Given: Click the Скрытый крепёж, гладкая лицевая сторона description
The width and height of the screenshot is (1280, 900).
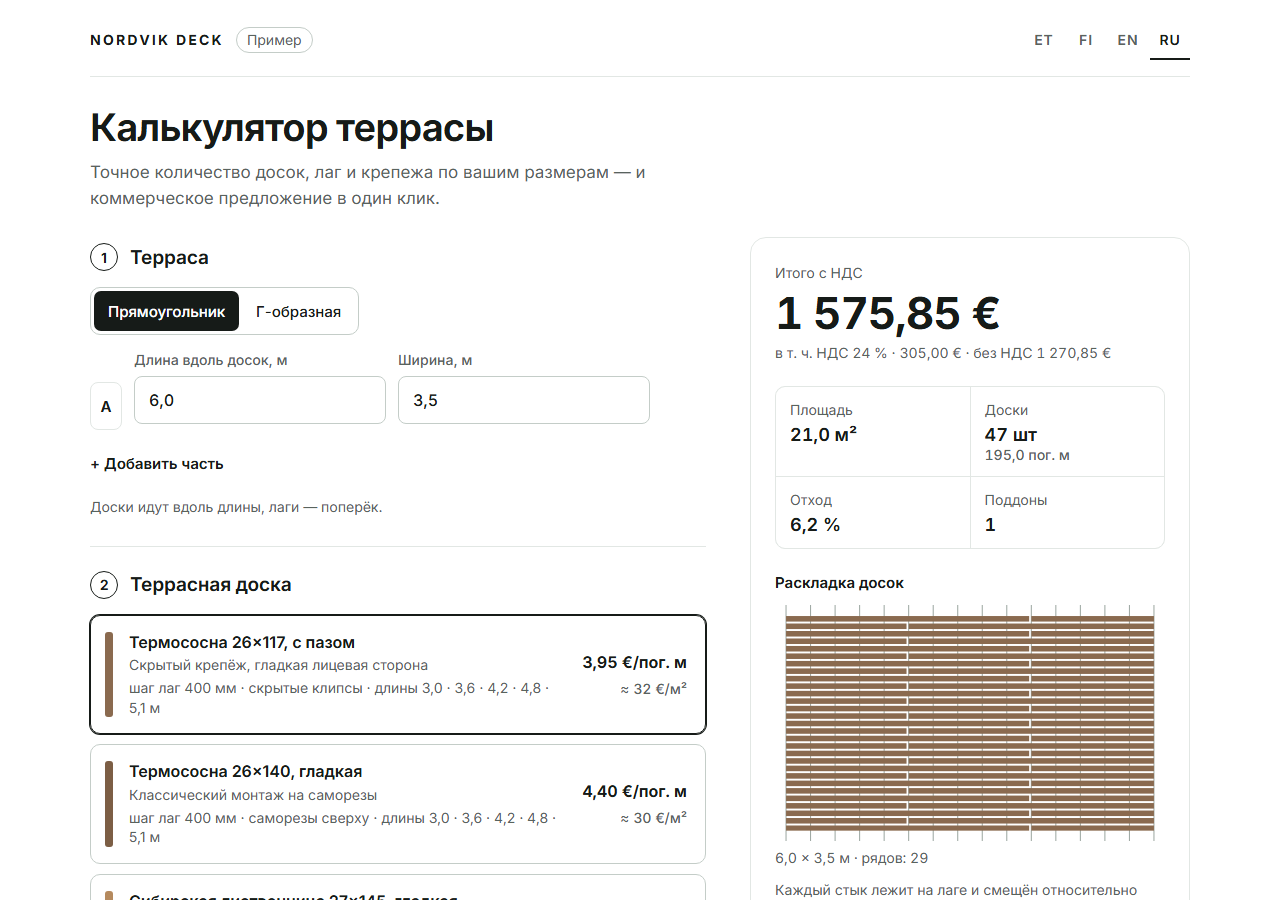Looking at the screenshot, I should coord(278,666).
